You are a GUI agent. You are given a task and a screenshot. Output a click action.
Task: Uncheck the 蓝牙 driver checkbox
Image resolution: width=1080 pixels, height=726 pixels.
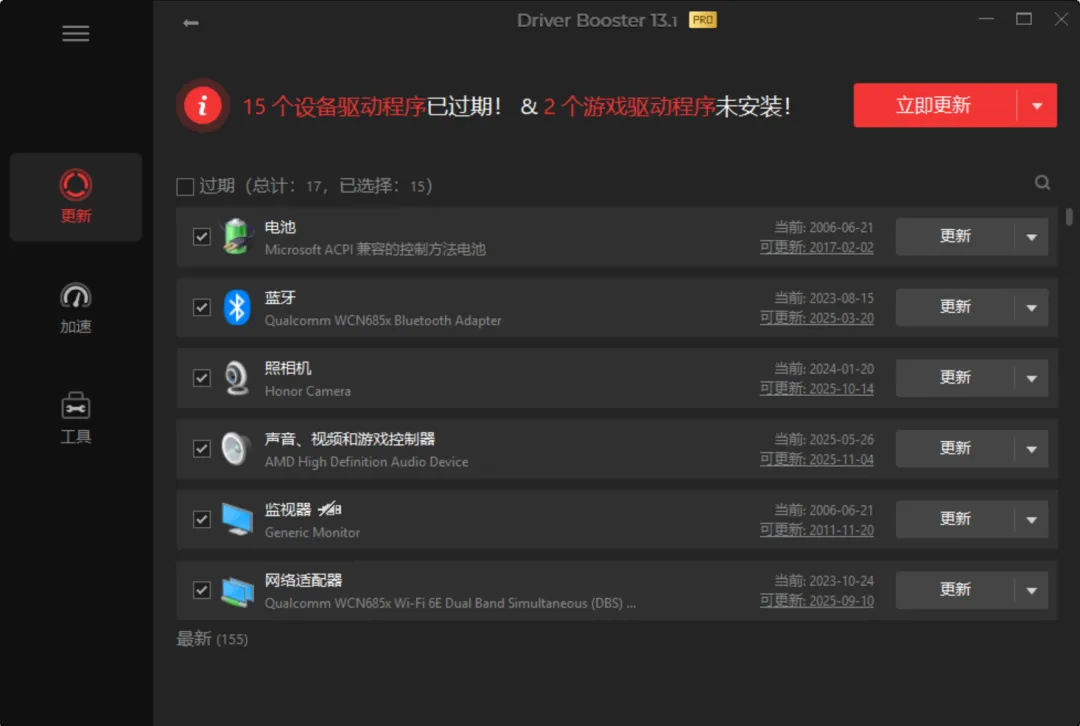[x=202, y=307]
